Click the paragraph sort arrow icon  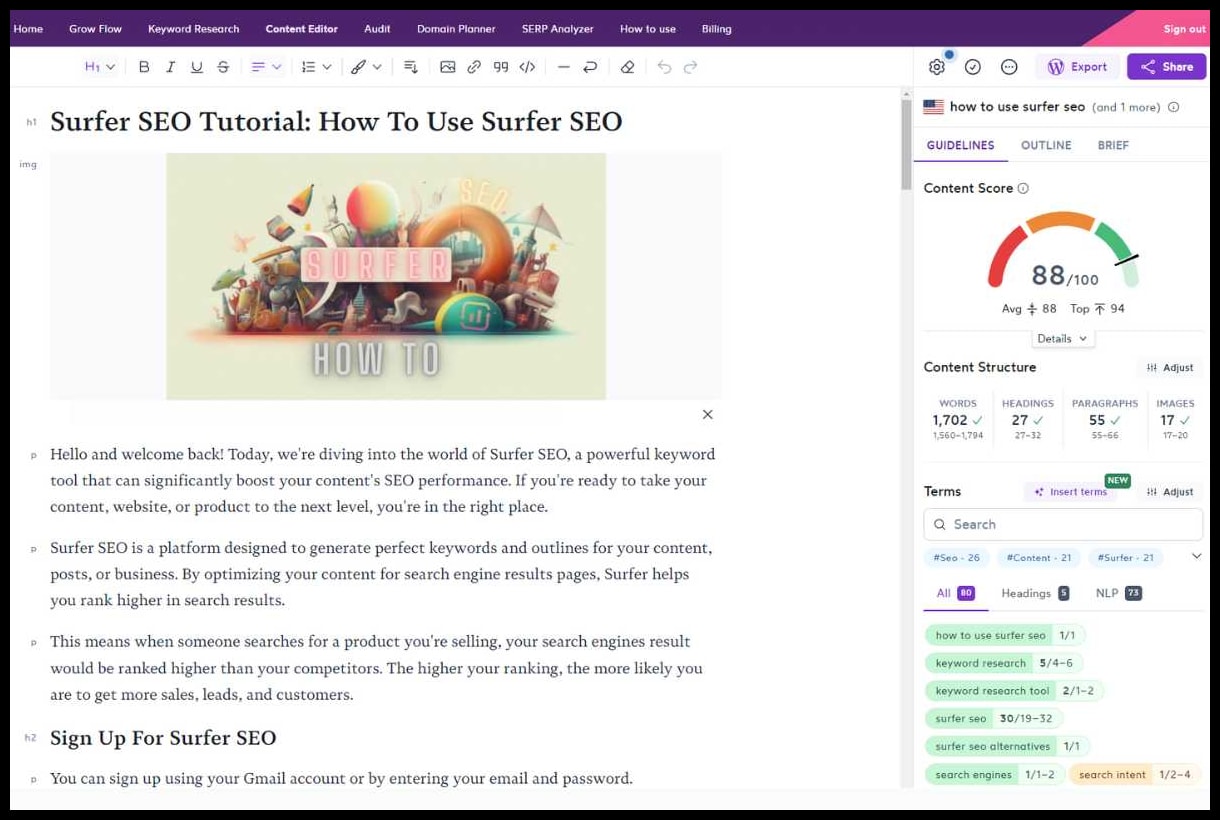coord(411,67)
